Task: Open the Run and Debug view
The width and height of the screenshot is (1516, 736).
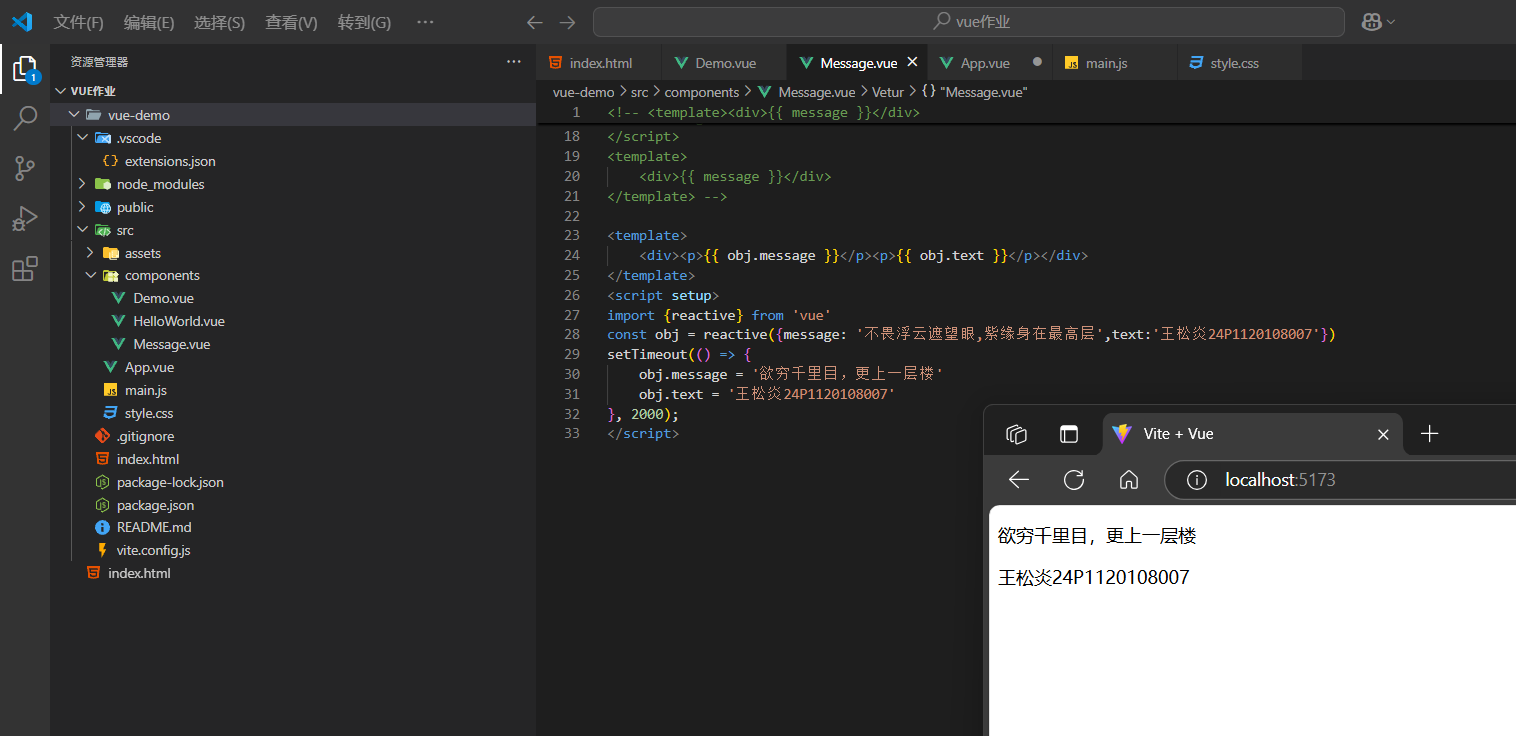Action: (x=25, y=219)
